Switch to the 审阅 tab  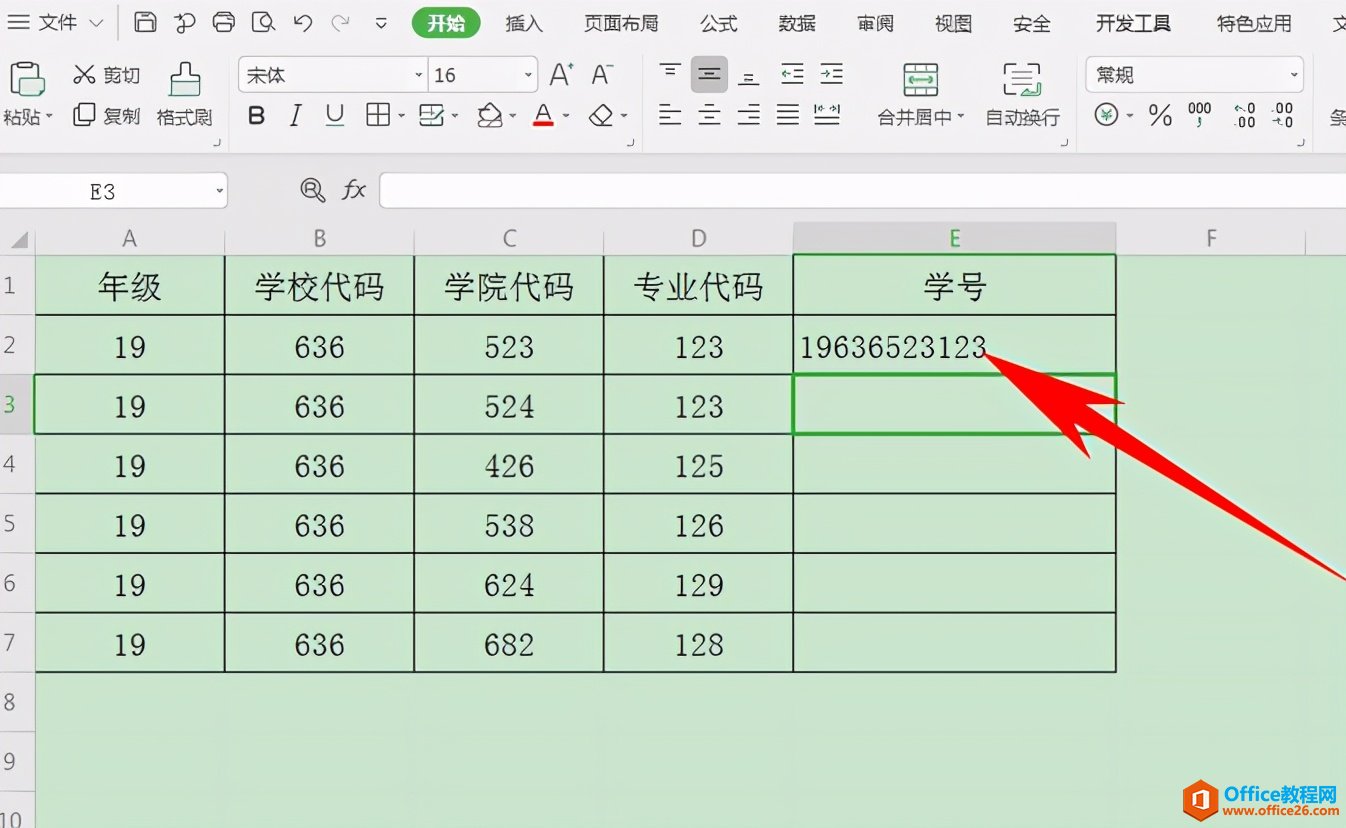click(x=875, y=23)
